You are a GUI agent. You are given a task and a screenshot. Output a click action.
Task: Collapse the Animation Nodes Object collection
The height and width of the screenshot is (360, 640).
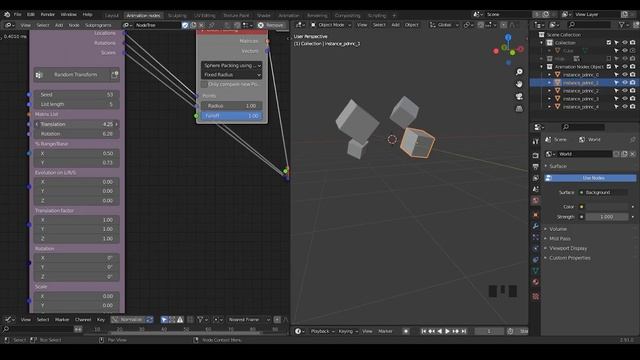[x=542, y=67]
